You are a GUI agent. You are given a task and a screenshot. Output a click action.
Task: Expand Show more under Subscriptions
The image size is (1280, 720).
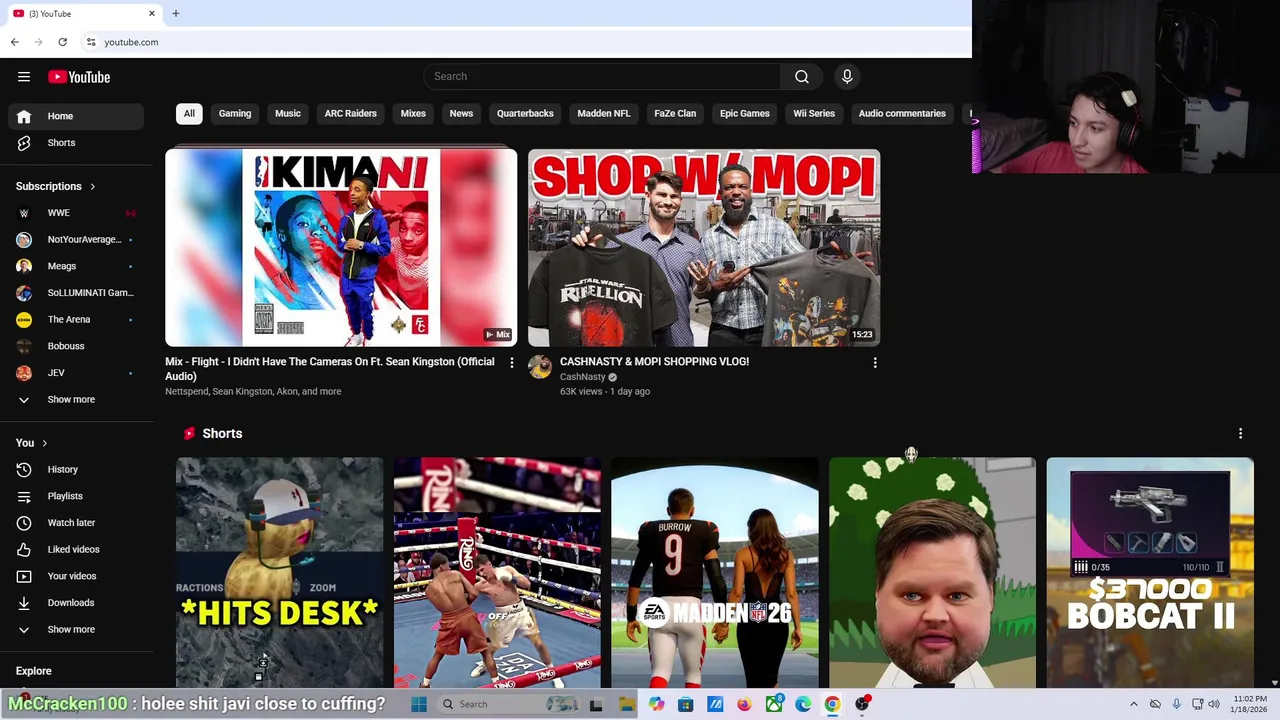(x=76, y=400)
